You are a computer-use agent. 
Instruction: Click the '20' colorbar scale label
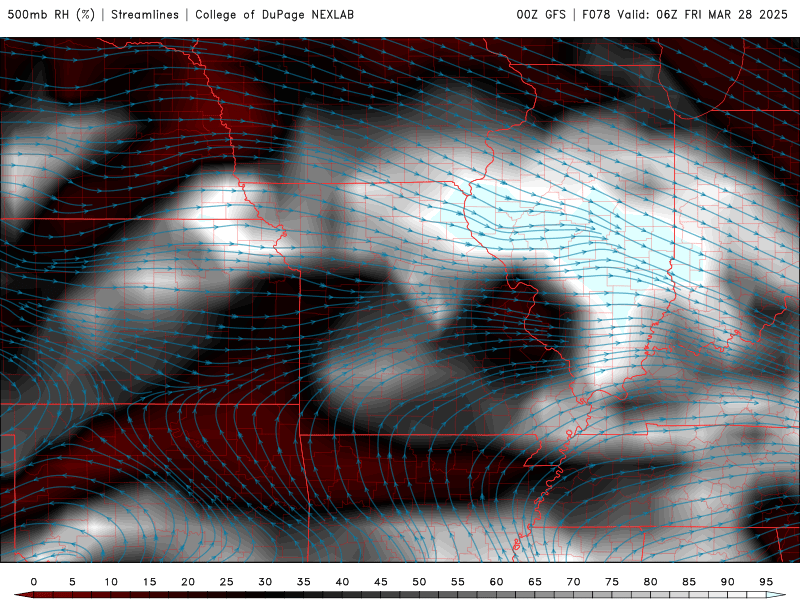(188, 582)
